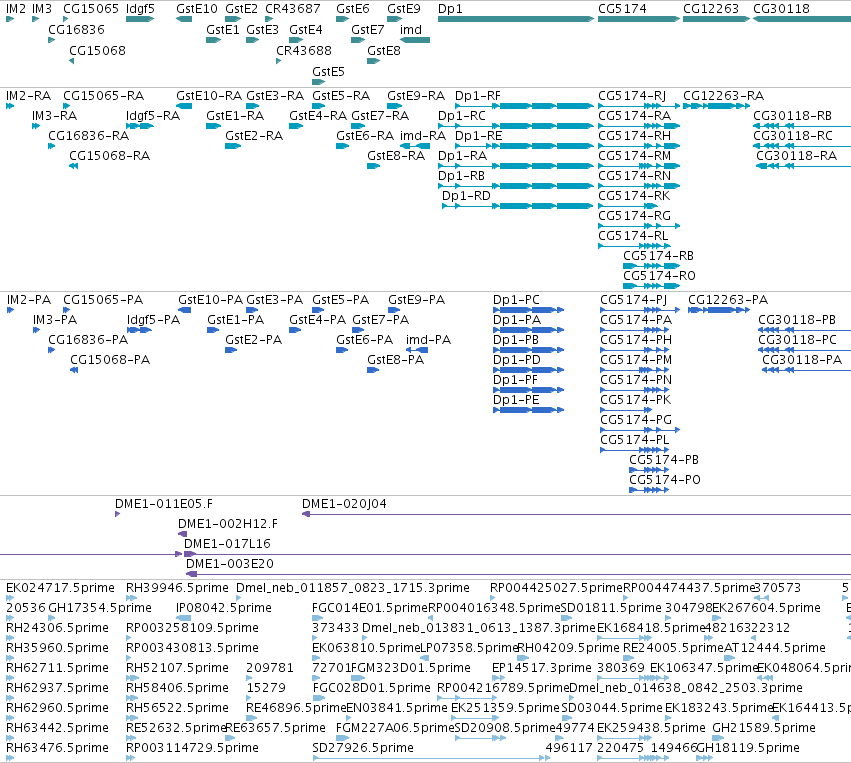Click protein CG5174-PO
Screen dimensions: 851x763
click(649, 490)
